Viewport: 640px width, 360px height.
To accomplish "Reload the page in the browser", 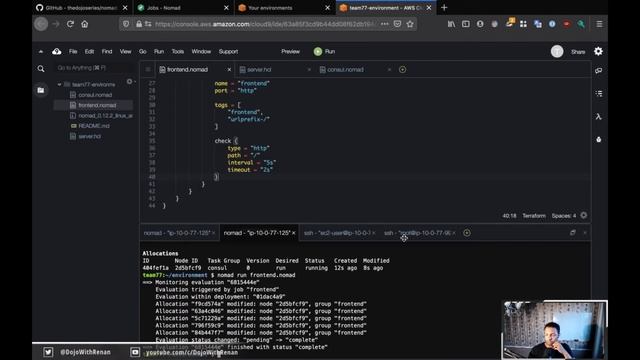I will 70,24.
